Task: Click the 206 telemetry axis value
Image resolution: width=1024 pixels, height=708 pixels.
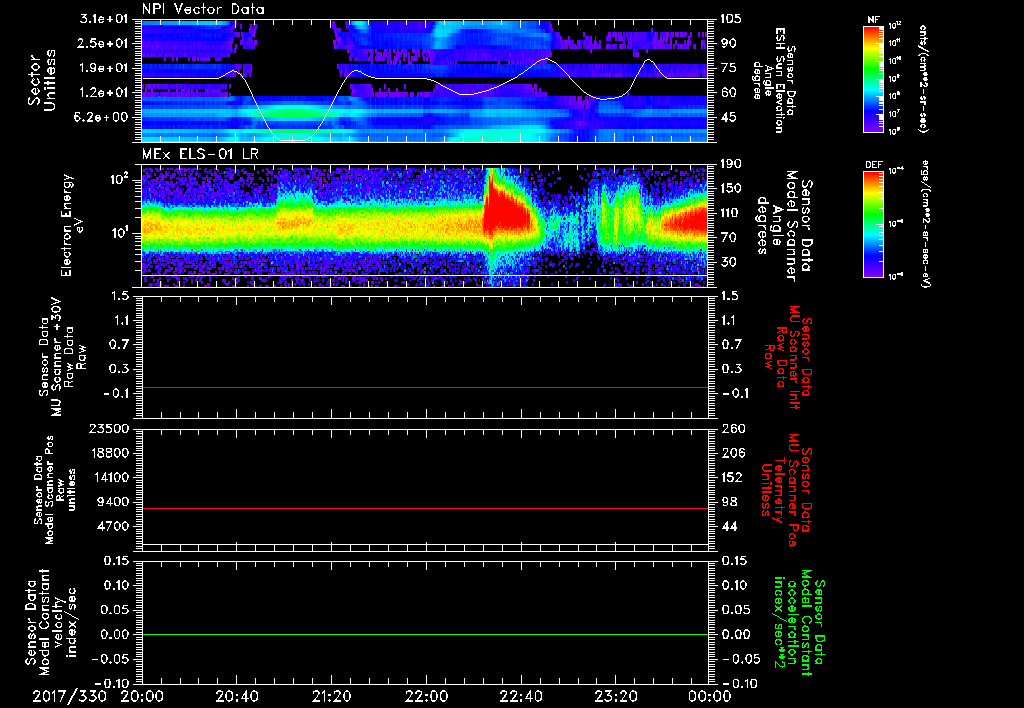Action: coord(731,453)
